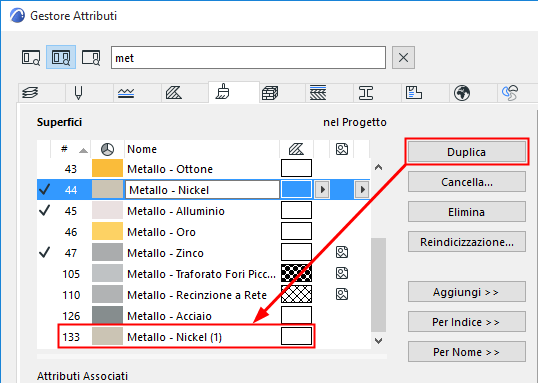Open the Reindicizzazione... dialog
The height and width of the screenshot is (383, 538).
(466, 242)
